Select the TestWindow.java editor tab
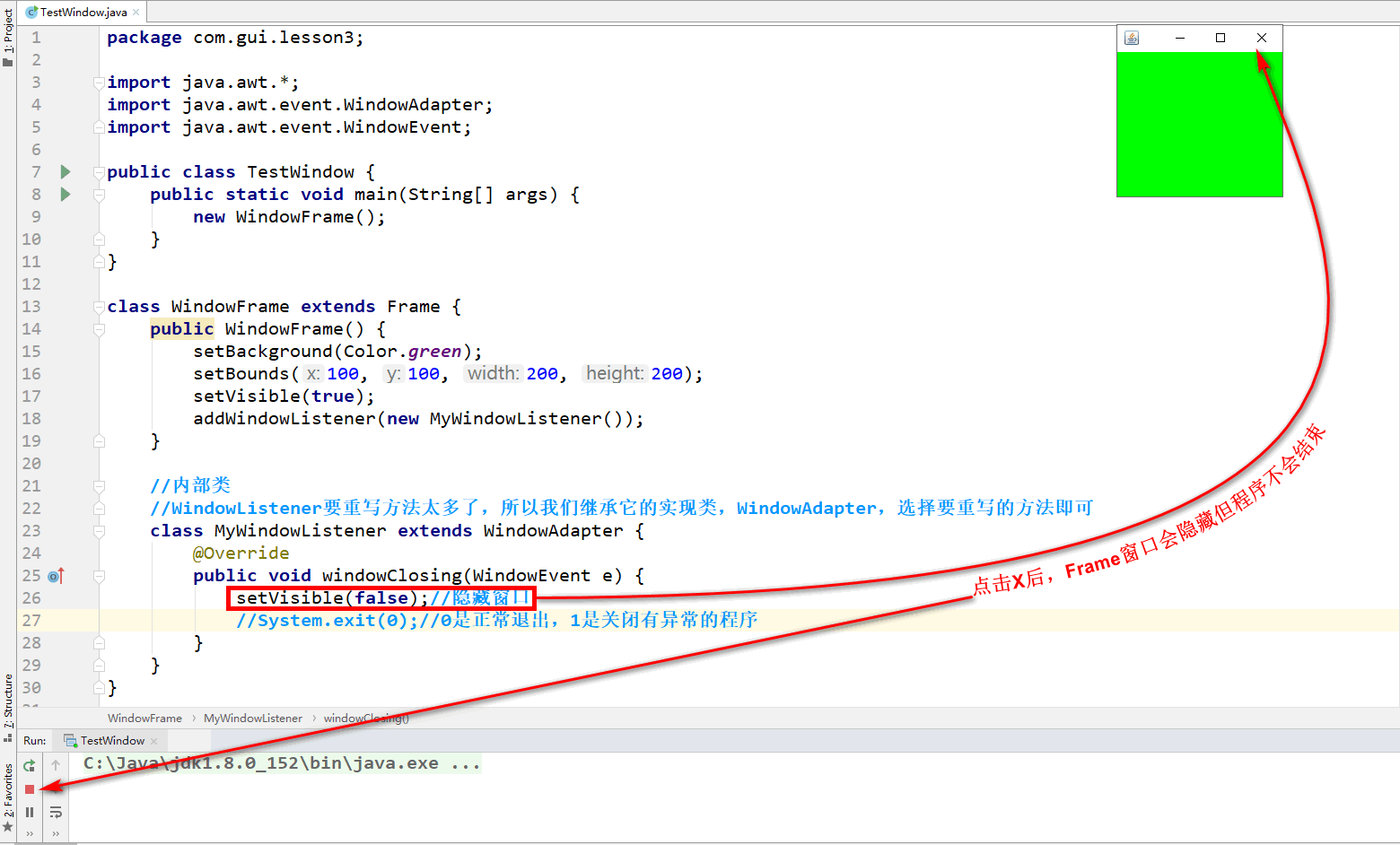 (83, 13)
